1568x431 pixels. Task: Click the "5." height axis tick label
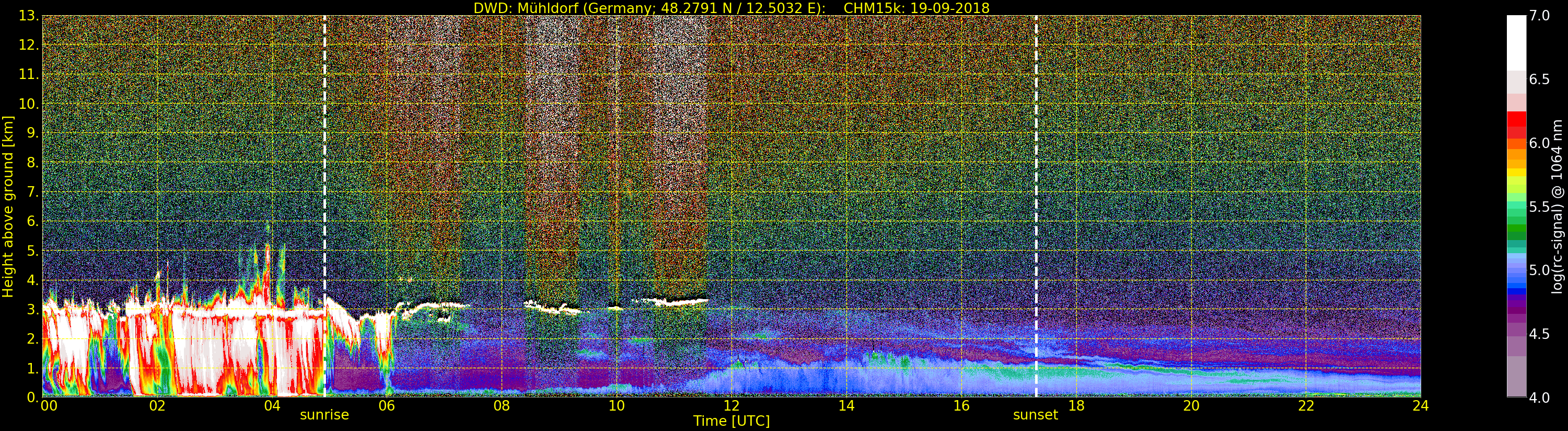(33, 251)
